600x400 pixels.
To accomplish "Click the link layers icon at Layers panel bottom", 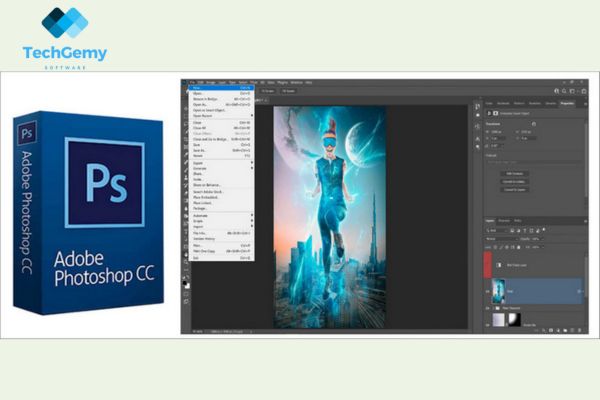I will pos(536,330).
